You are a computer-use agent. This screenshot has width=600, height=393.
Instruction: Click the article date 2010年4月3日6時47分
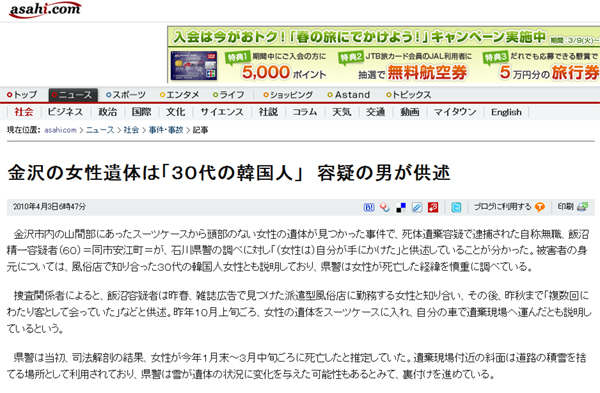pyautogui.click(x=49, y=207)
